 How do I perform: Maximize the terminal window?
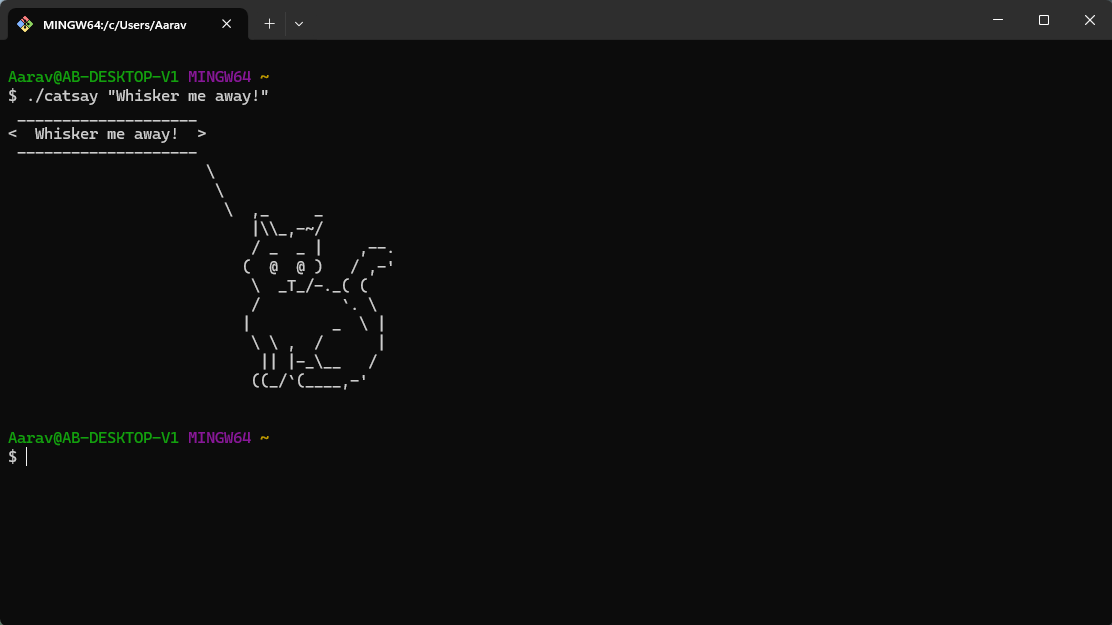pyautogui.click(x=1043, y=21)
